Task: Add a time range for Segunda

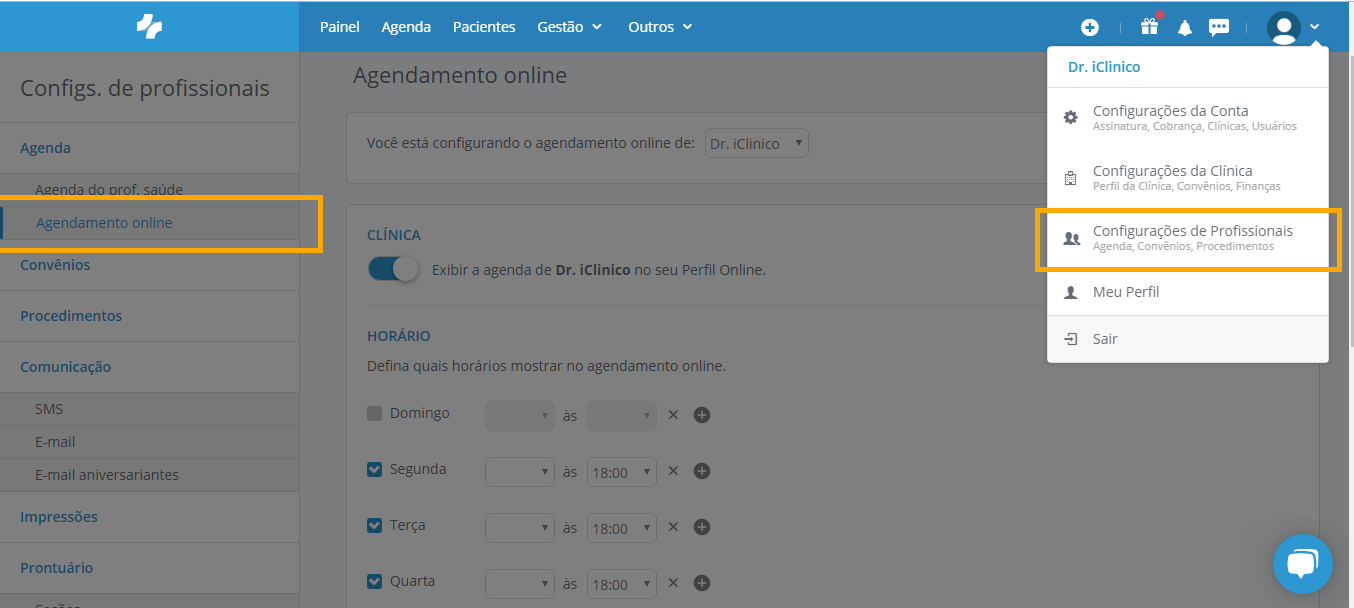Action: (x=702, y=470)
